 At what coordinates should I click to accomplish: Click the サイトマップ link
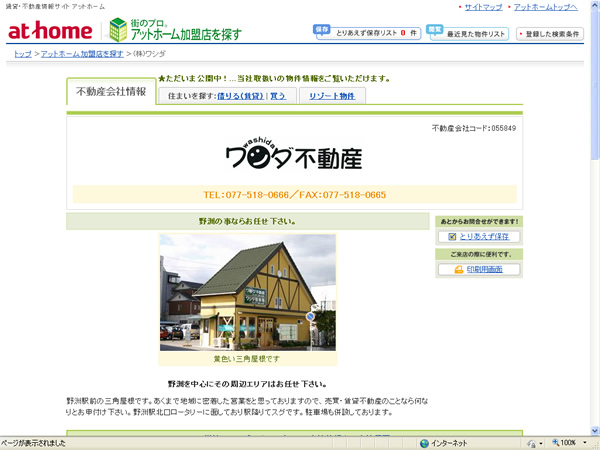pos(483,7)
